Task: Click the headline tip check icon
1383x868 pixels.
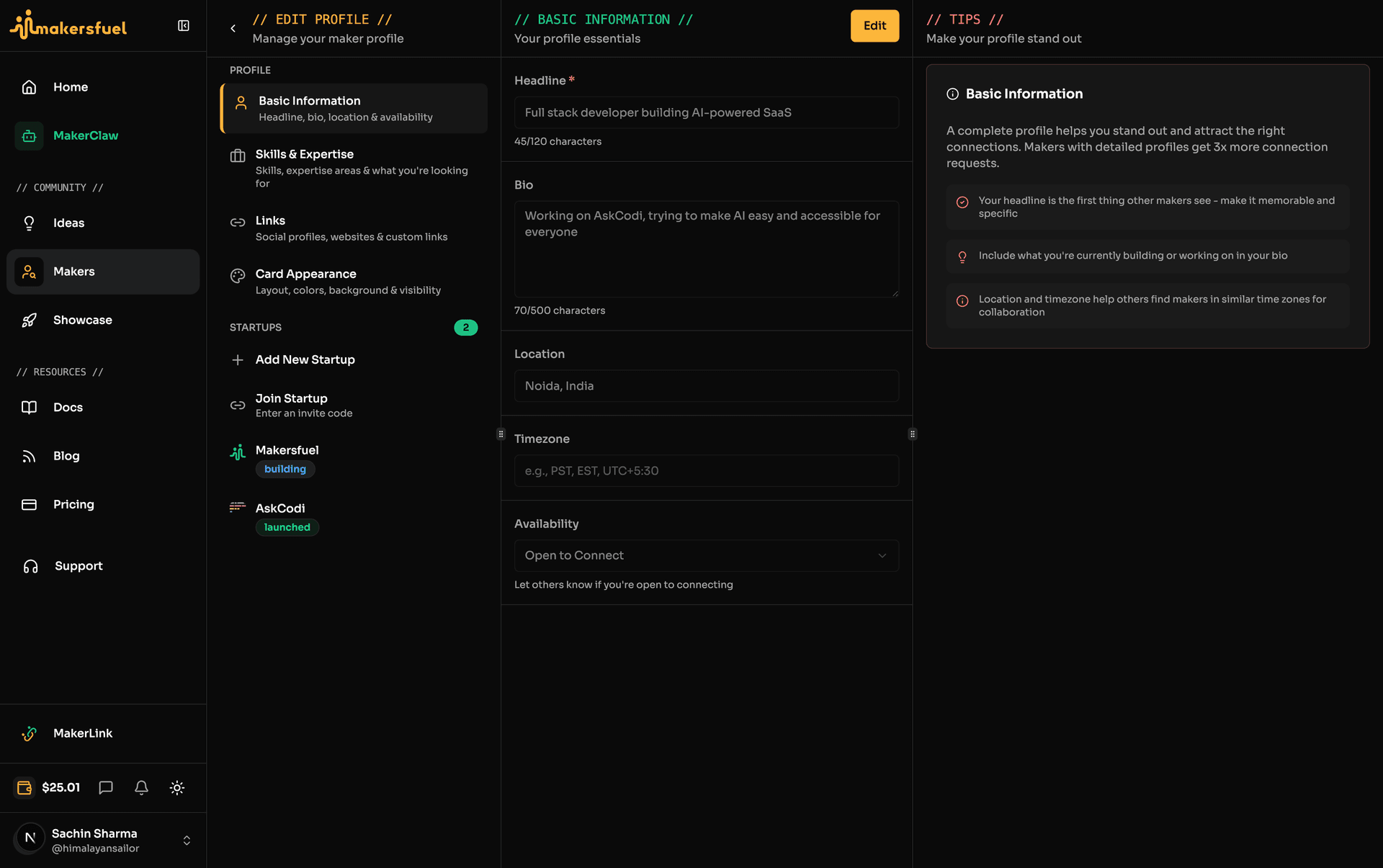Action: coord(962,202)
